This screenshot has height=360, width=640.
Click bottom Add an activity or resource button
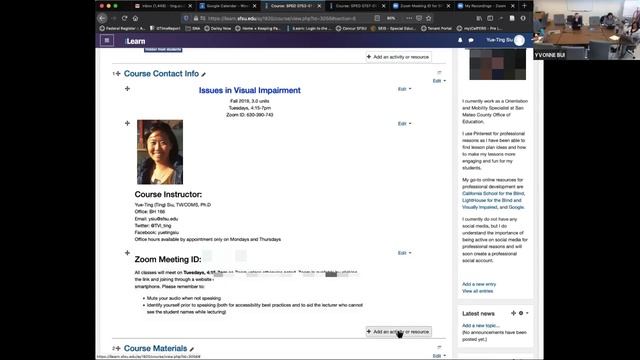(398, 332)
